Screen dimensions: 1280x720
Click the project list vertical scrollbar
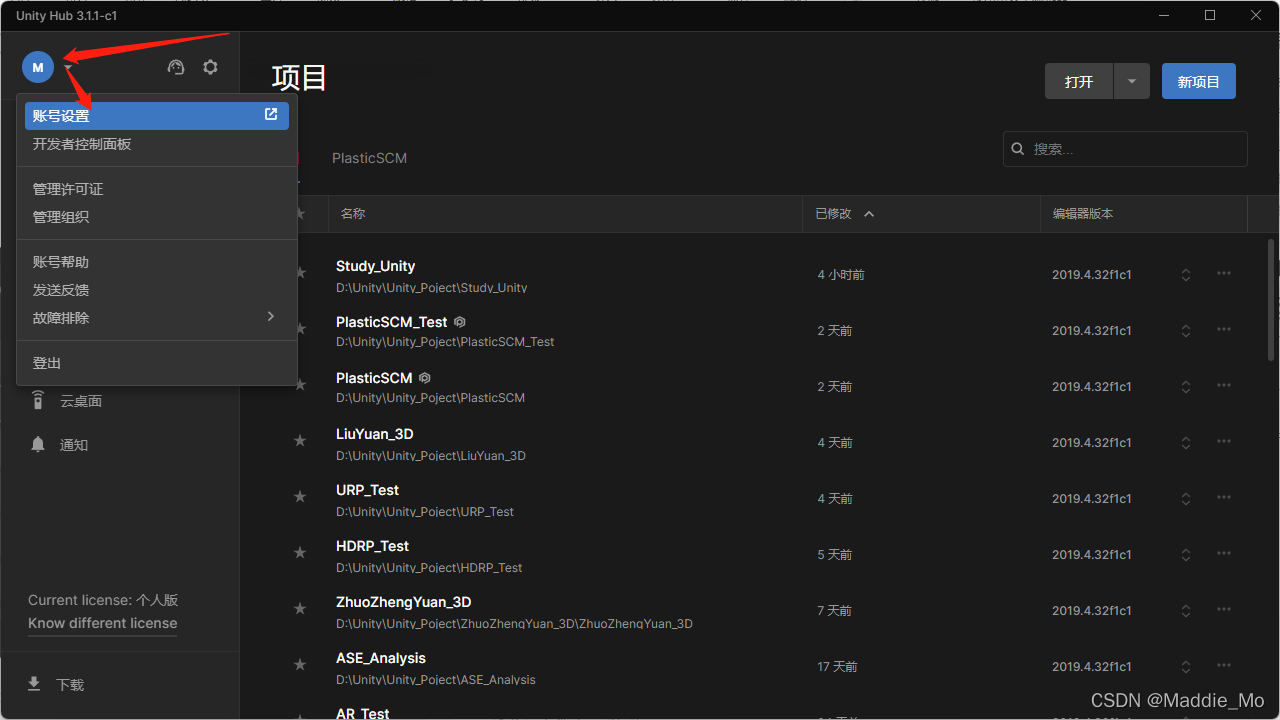coord(1272,300)
